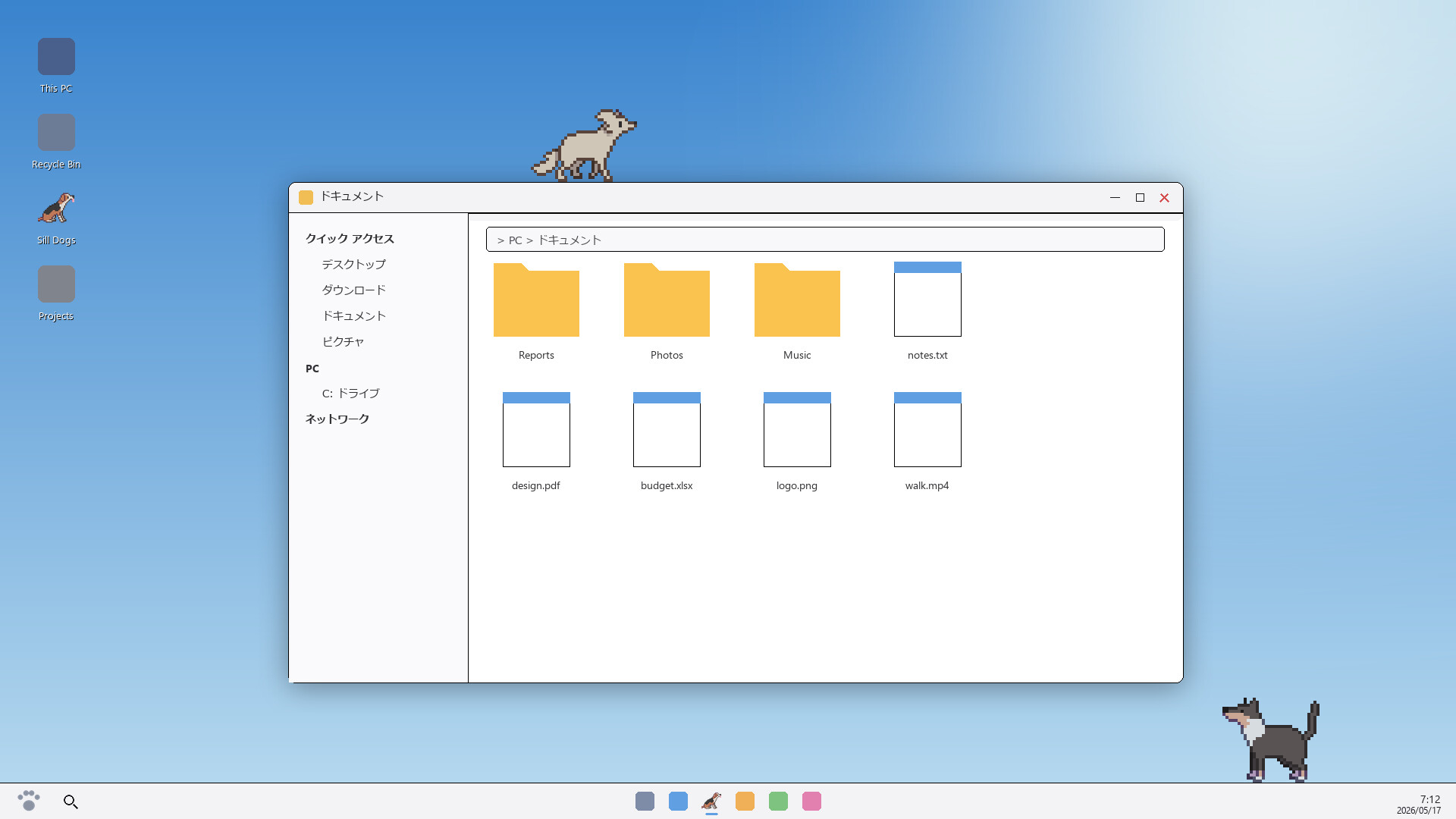Open the Photos folder
This screenshot has height=819, width=1456.
(x=667, y=300)
